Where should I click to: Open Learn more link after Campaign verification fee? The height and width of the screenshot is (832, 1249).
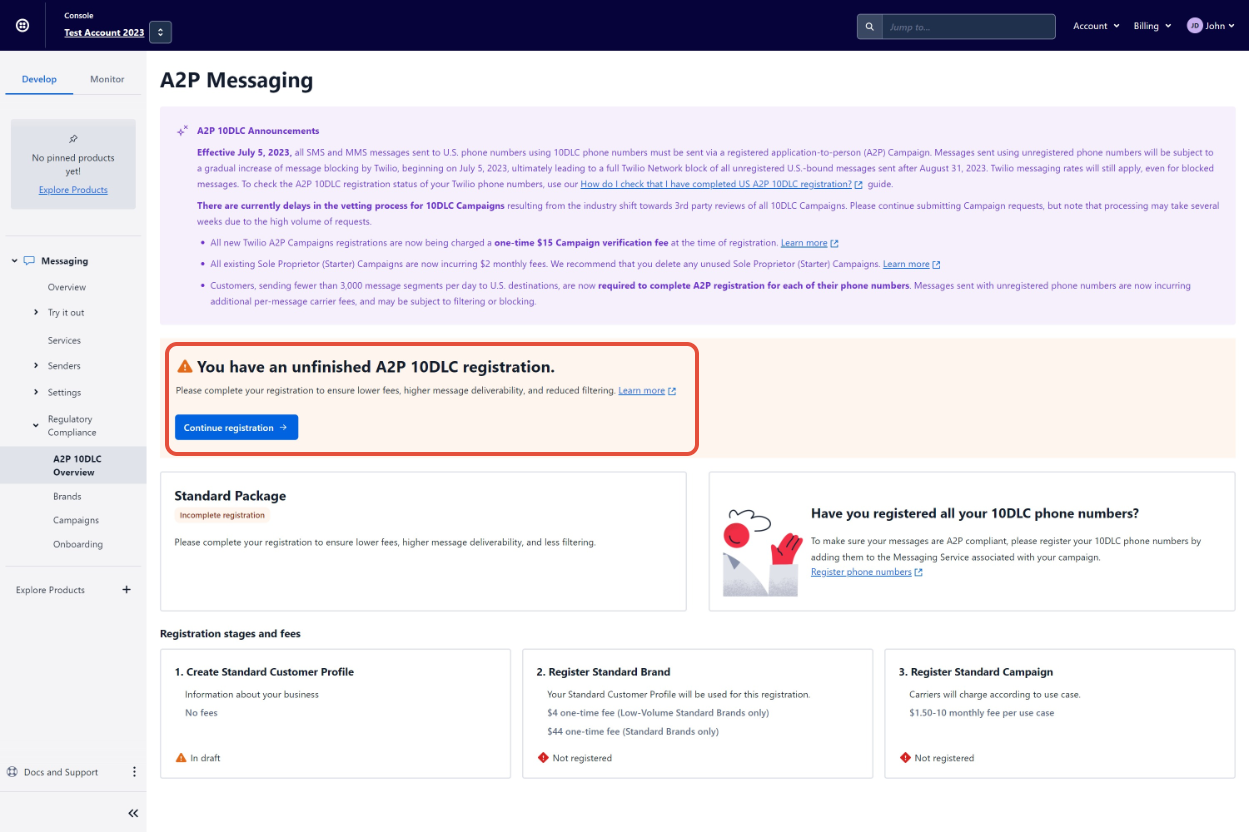(804, 243)
